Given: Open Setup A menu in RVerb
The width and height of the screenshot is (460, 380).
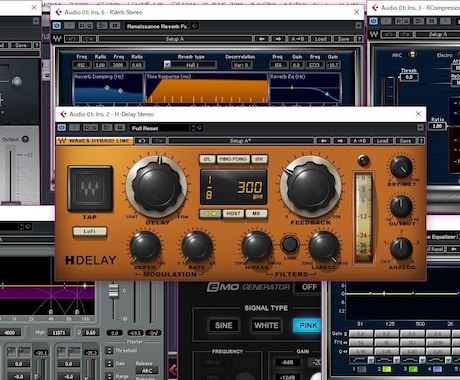Looking at the screenshot, I should (x=175, y=39).
